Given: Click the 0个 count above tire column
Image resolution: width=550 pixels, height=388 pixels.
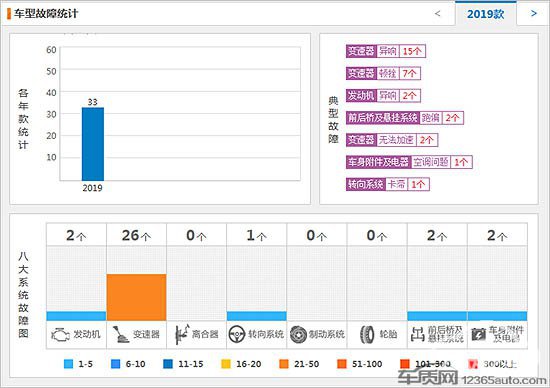Looking at the screenshot, I should coord(377,235).
